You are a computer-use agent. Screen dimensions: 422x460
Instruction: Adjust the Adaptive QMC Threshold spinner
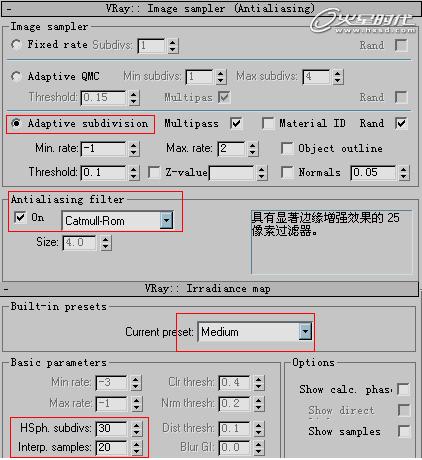coord(133,98)
